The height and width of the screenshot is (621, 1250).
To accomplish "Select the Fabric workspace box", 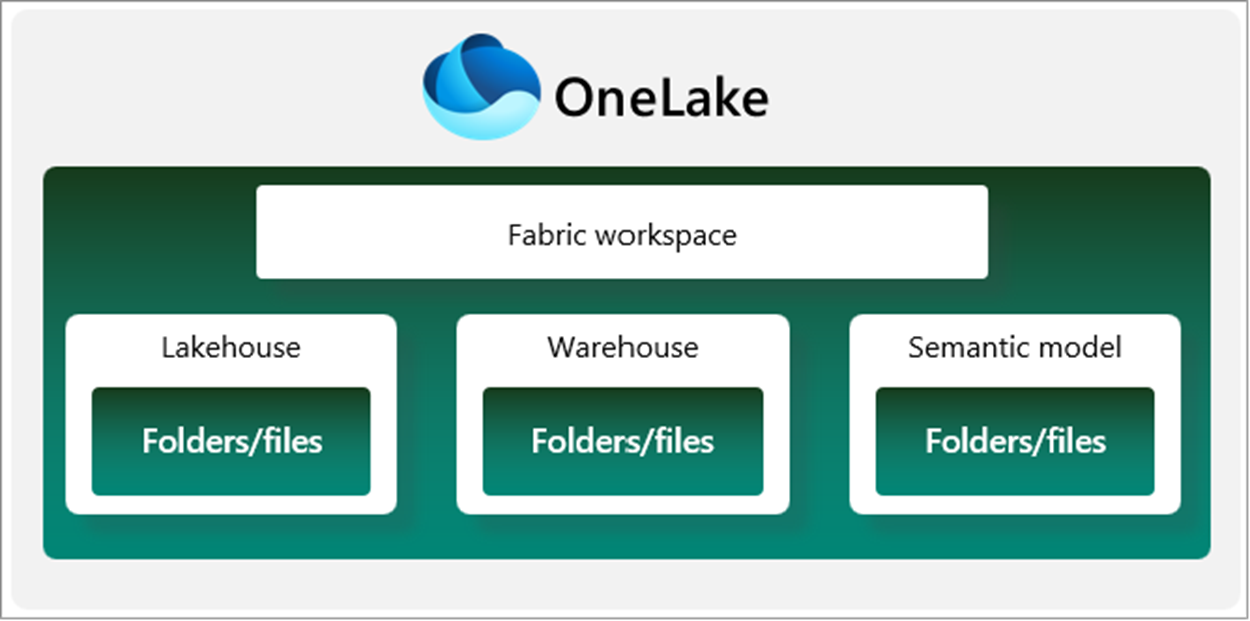I will point(622,232).
